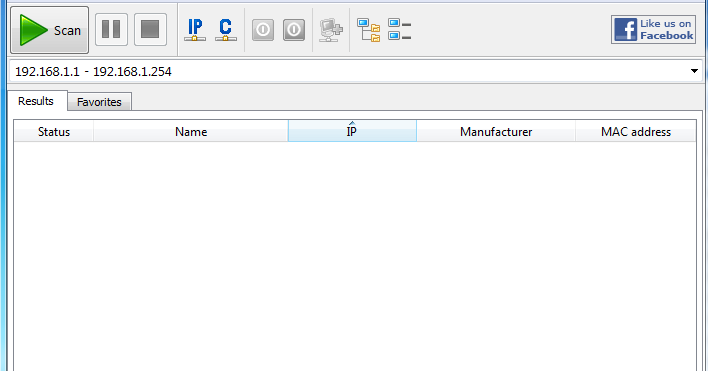Click the tree with folders icon

click(368, 30)
